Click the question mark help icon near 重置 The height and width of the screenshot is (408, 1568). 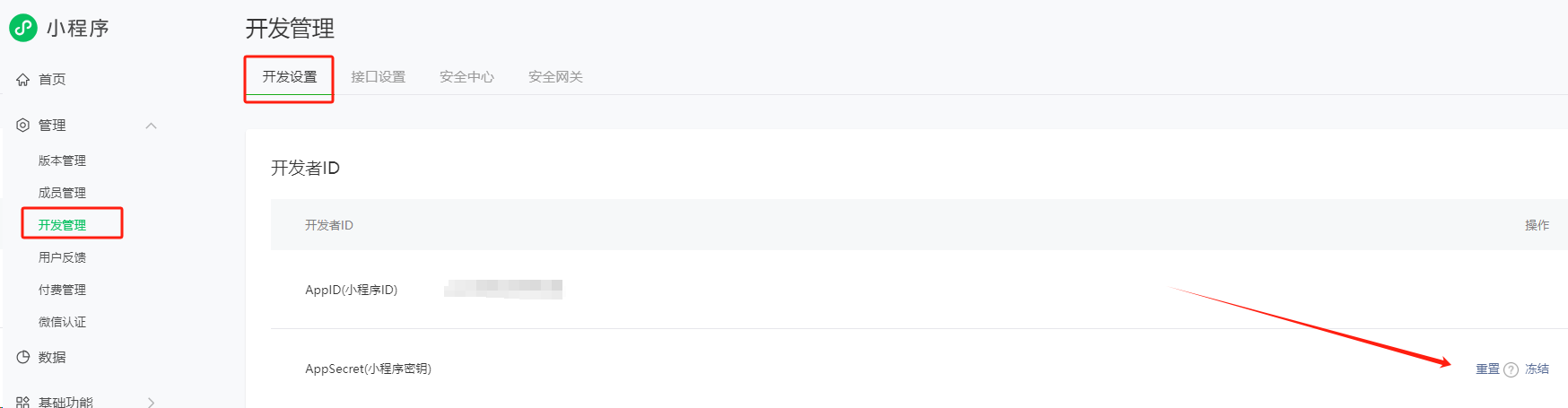coord(1511,369)
